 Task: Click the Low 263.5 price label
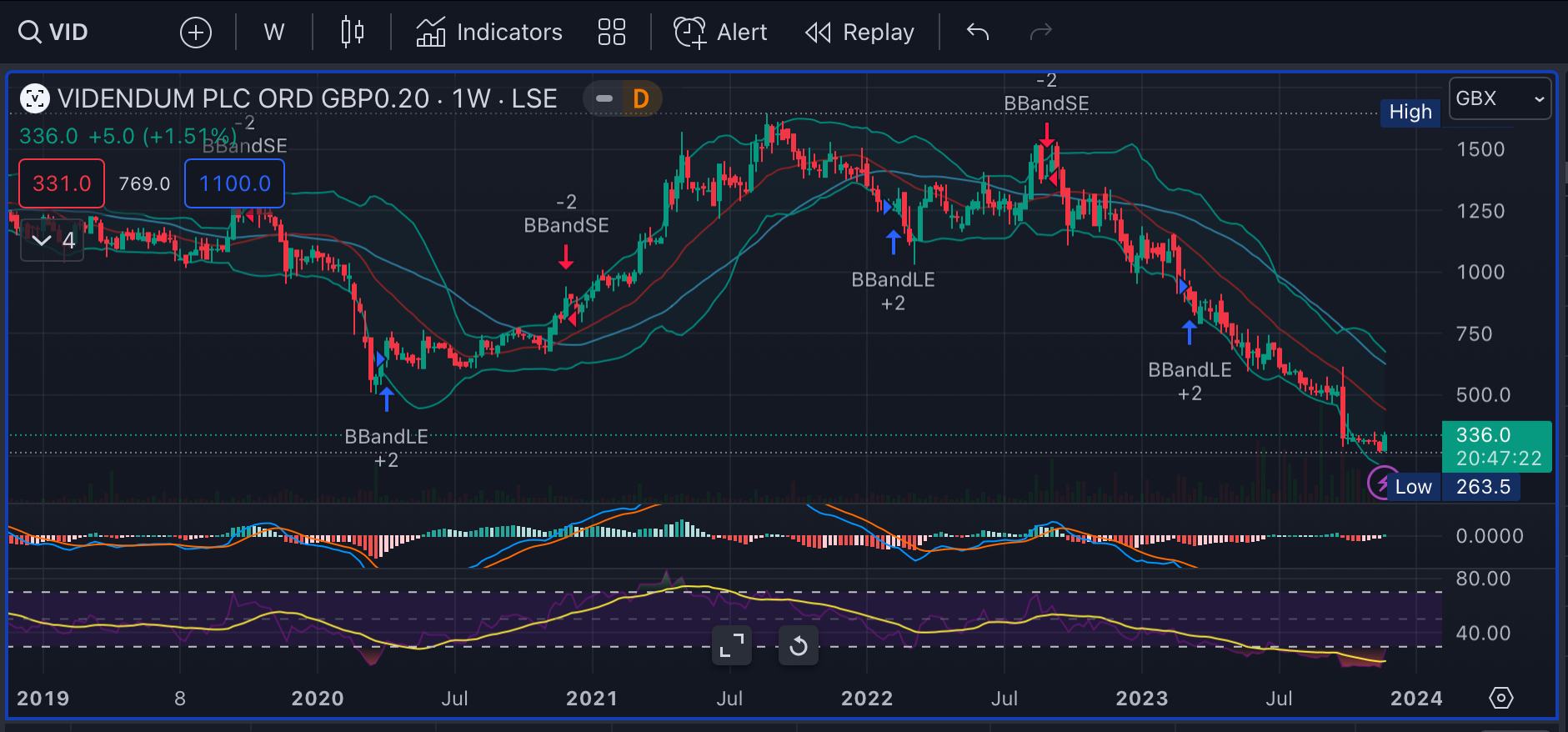[x=1452, y=487]
